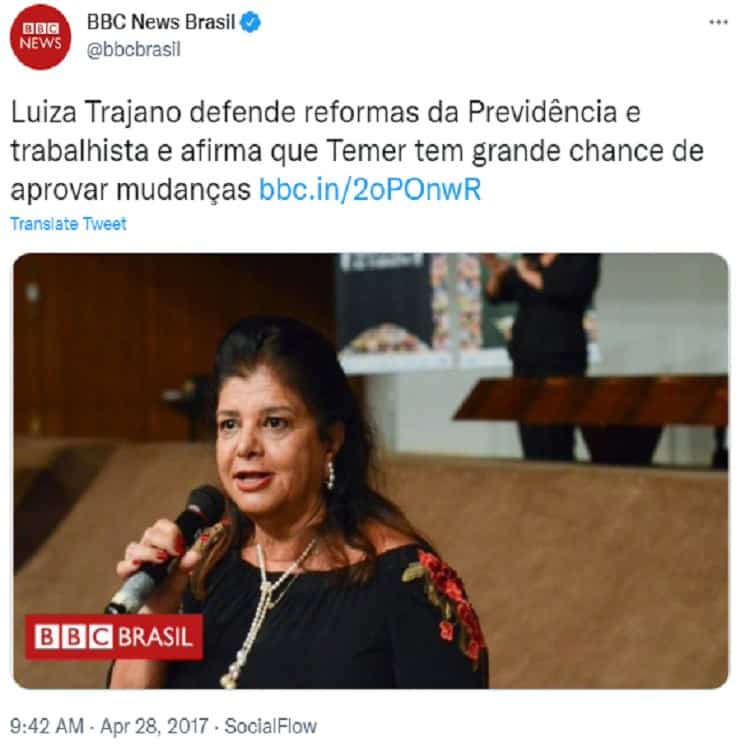Open the three-dot more options menu
Screen dimensions: 750x750
718,22
